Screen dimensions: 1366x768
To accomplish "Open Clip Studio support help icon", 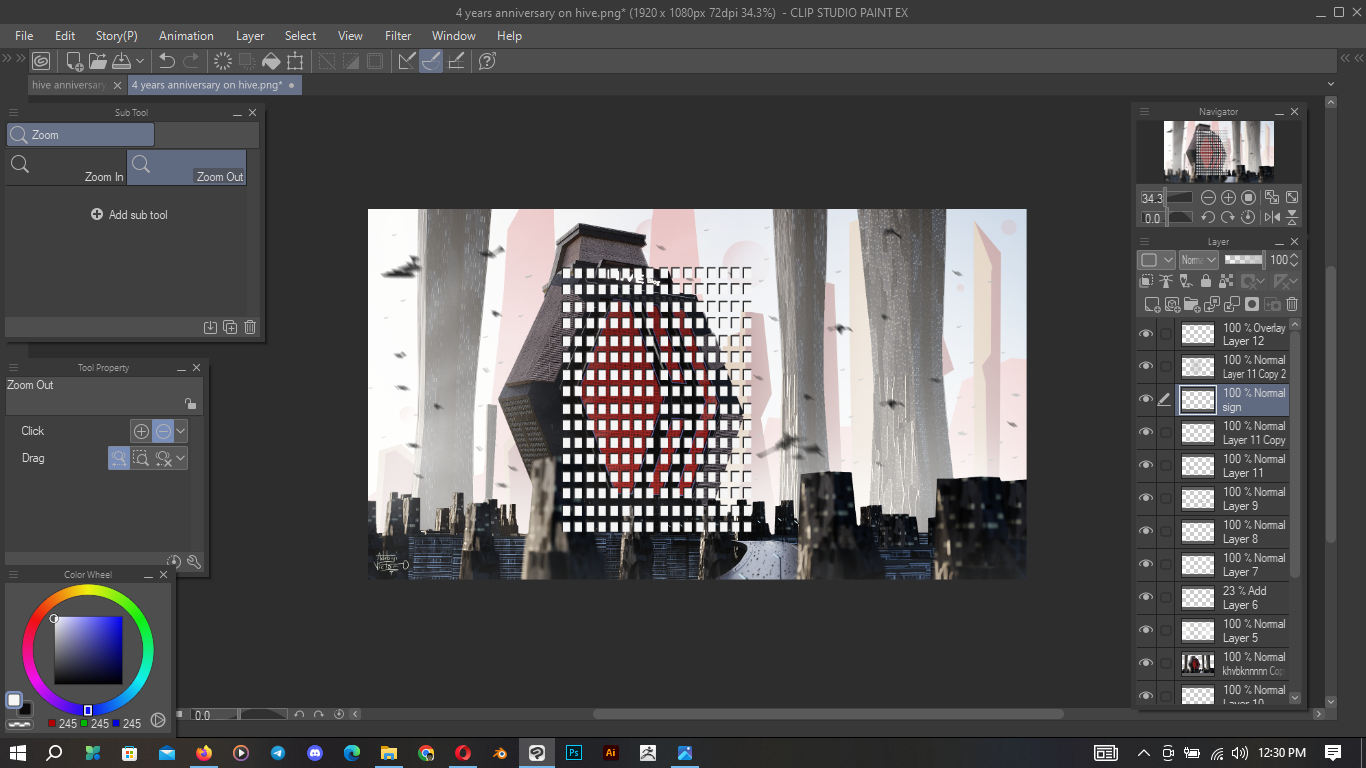I will point(487,61).
